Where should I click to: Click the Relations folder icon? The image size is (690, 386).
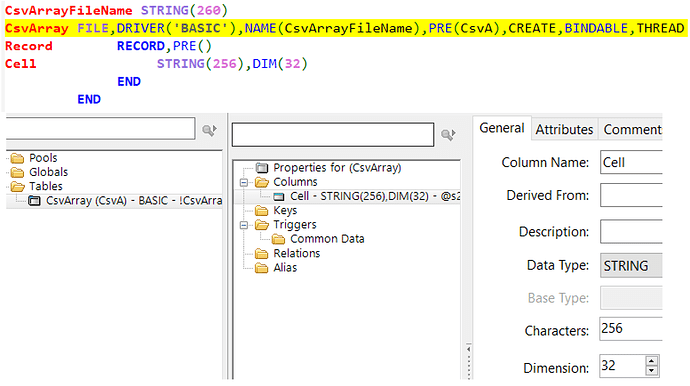coord(262,254)
